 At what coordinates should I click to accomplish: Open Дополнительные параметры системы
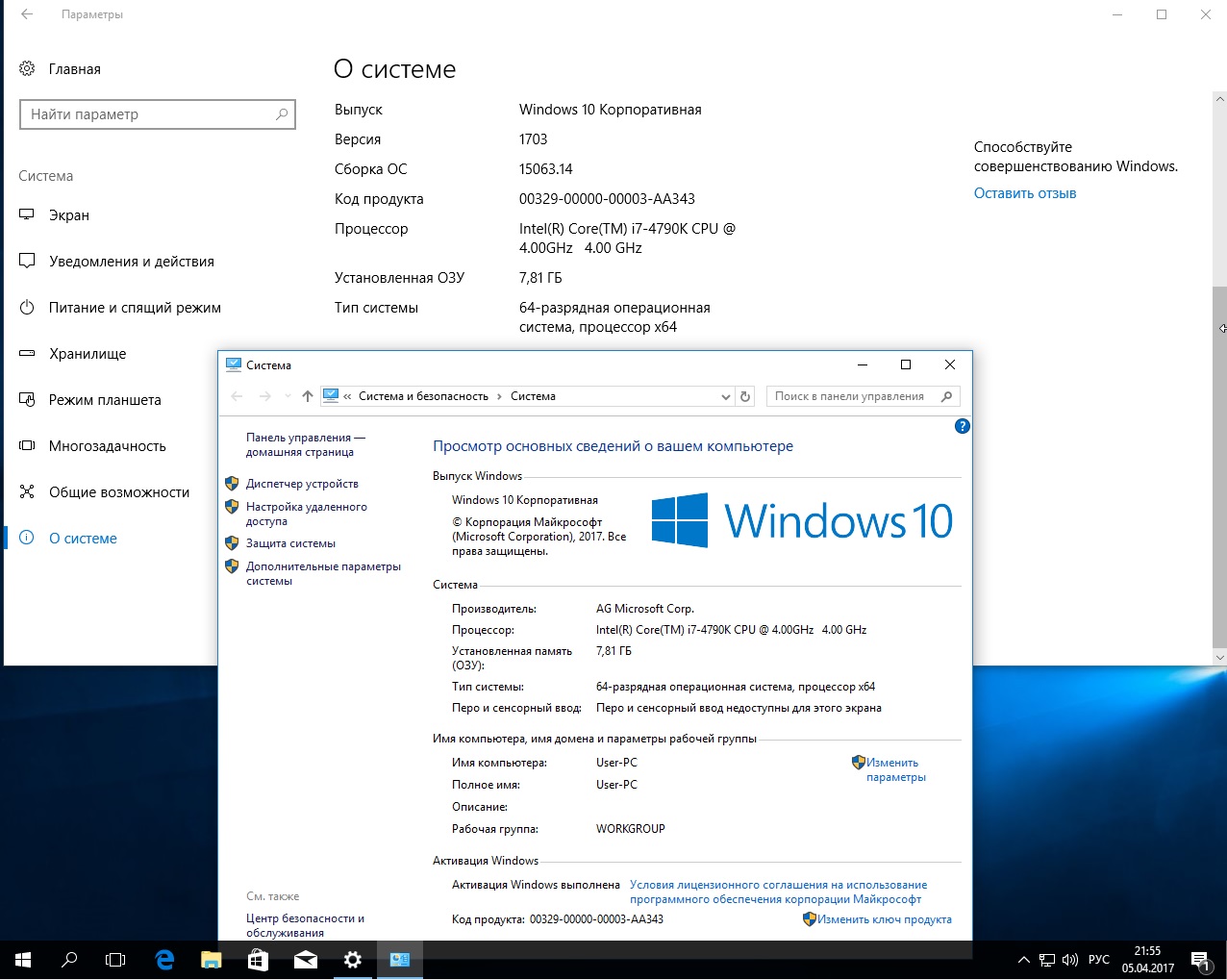point(323,573)
